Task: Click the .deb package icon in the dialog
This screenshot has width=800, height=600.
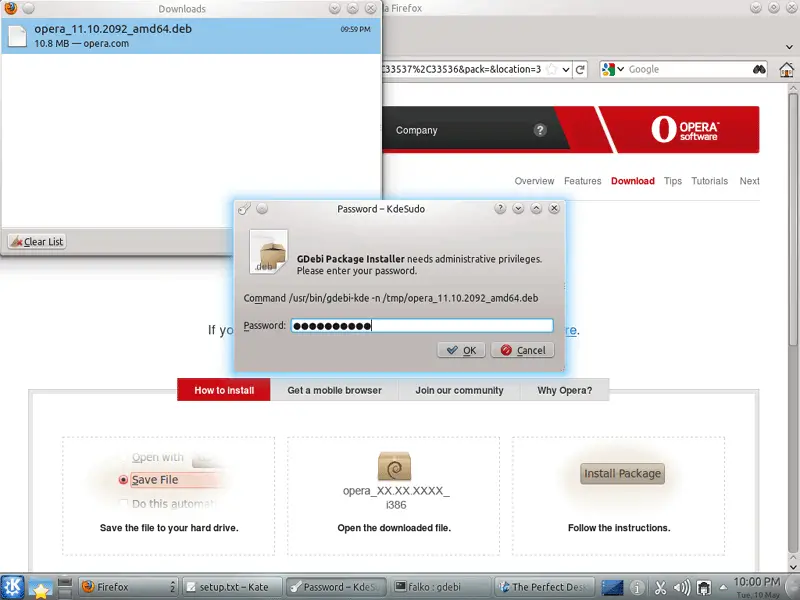Action: (268, 252)
